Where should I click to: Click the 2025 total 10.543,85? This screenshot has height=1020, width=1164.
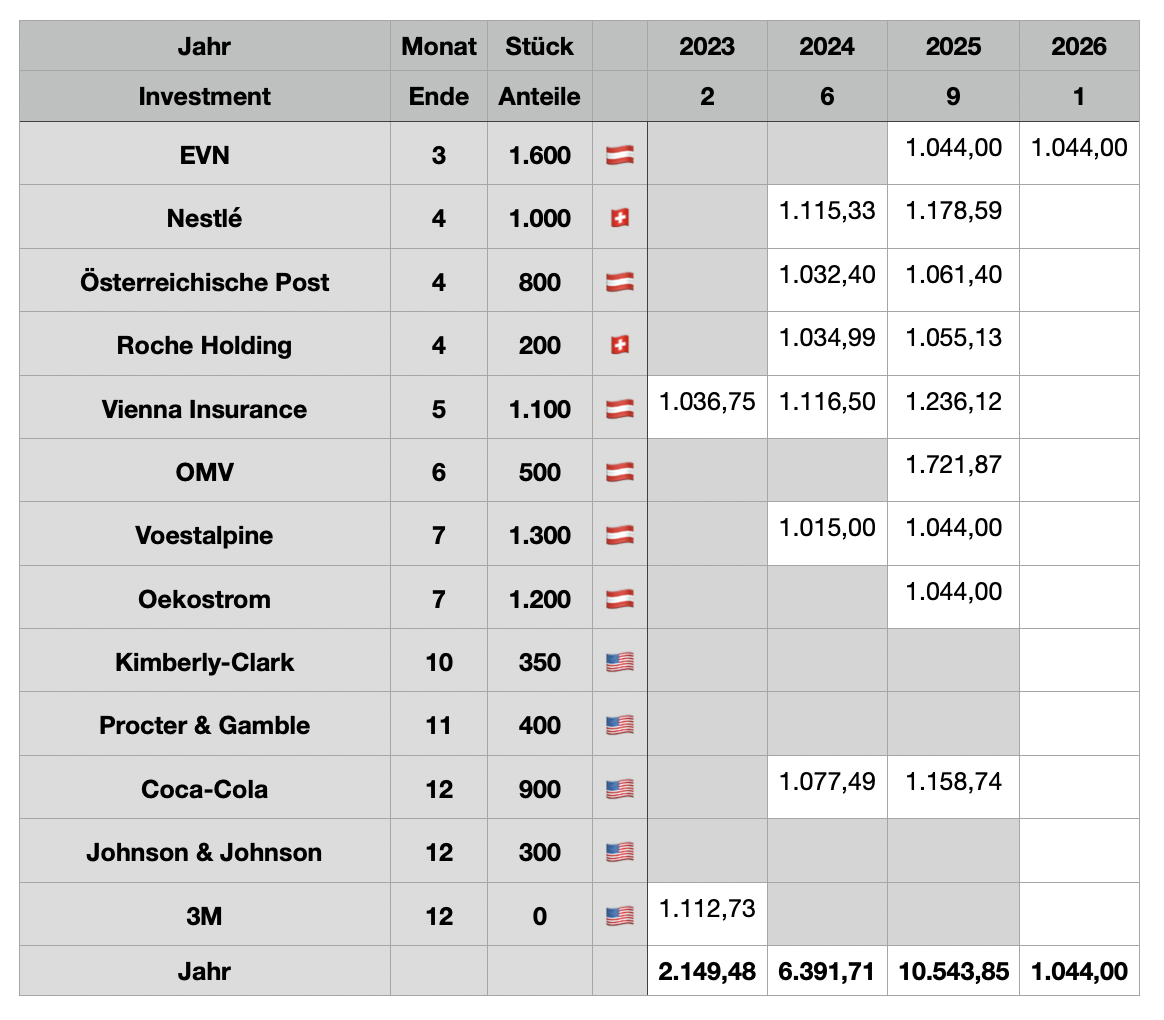tap(952, 971)
